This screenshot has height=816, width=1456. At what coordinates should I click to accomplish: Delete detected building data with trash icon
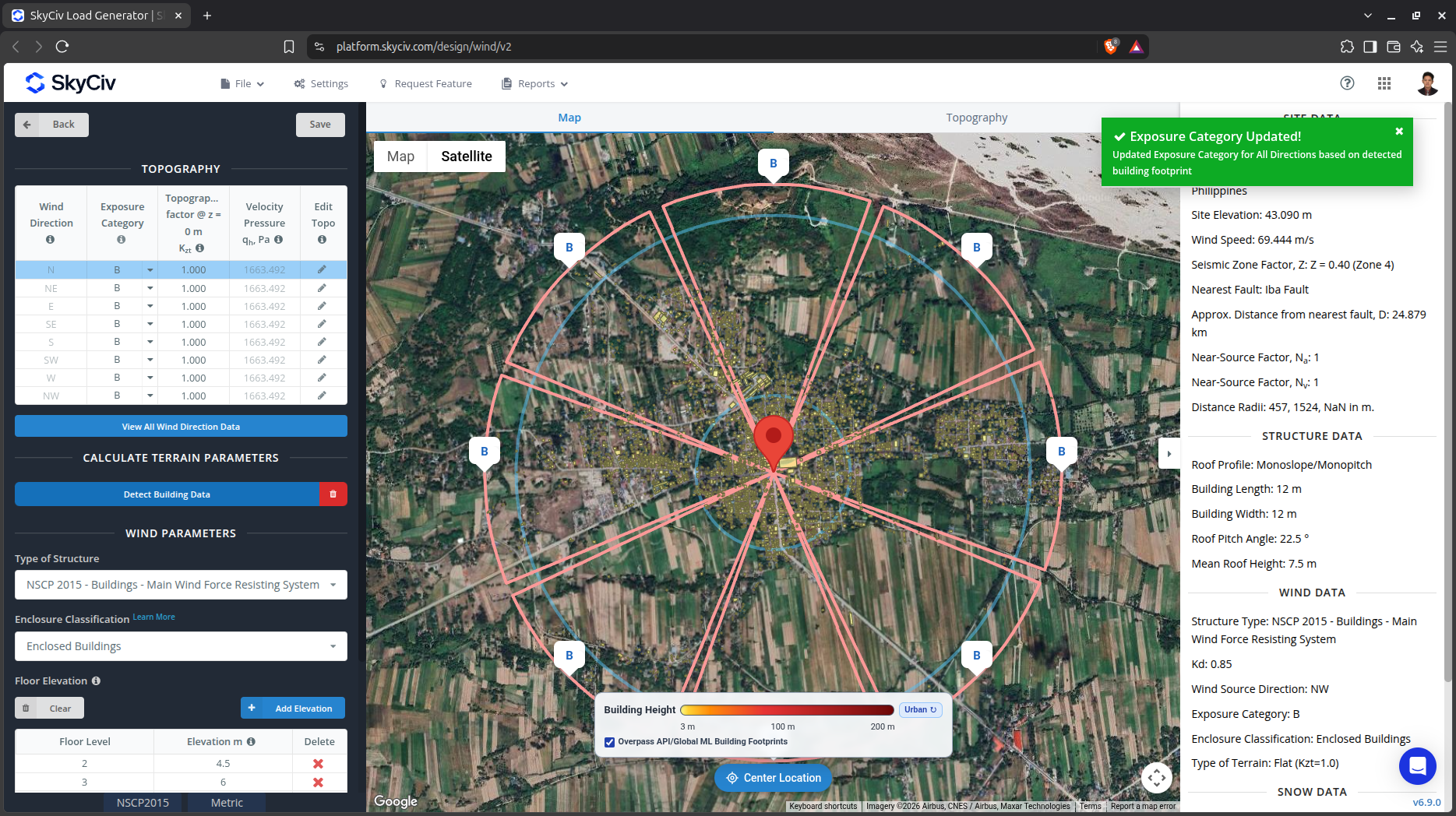click(333, 494)
